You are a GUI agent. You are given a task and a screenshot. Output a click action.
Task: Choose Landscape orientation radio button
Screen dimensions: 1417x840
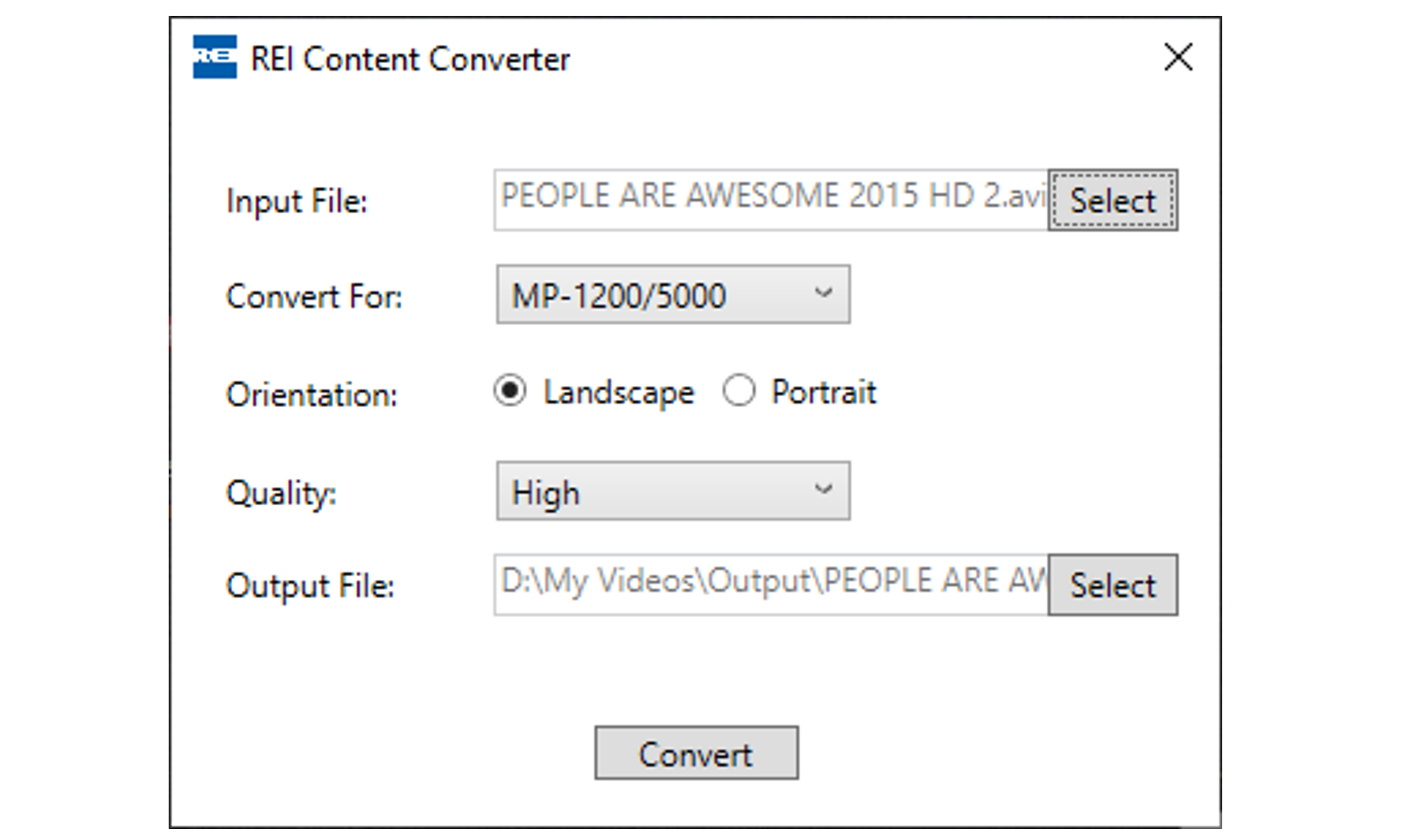tap(510, 391)
